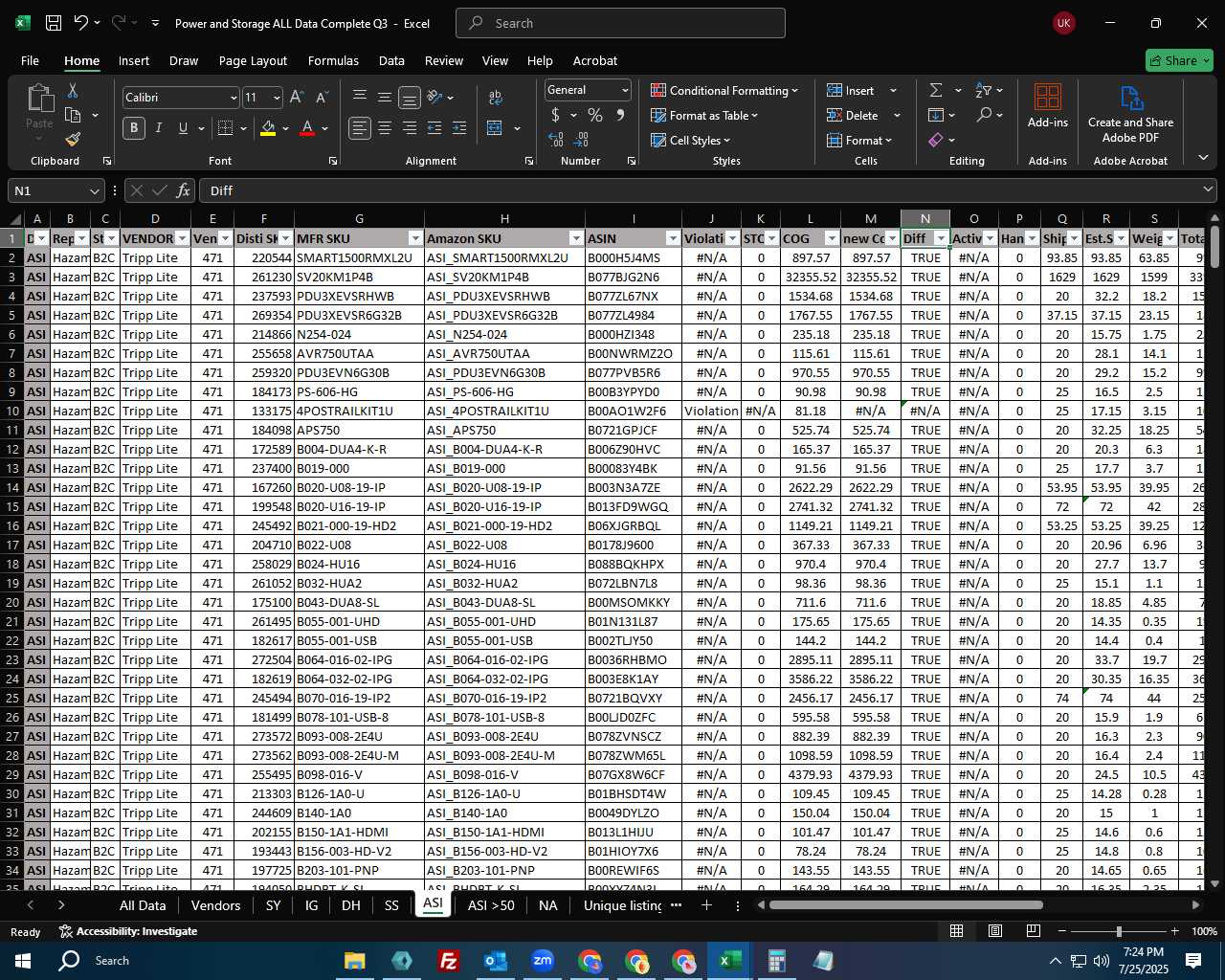Open the File menu
The width and height of the screenshot is (1225, 980).
[x=30, y=60]
